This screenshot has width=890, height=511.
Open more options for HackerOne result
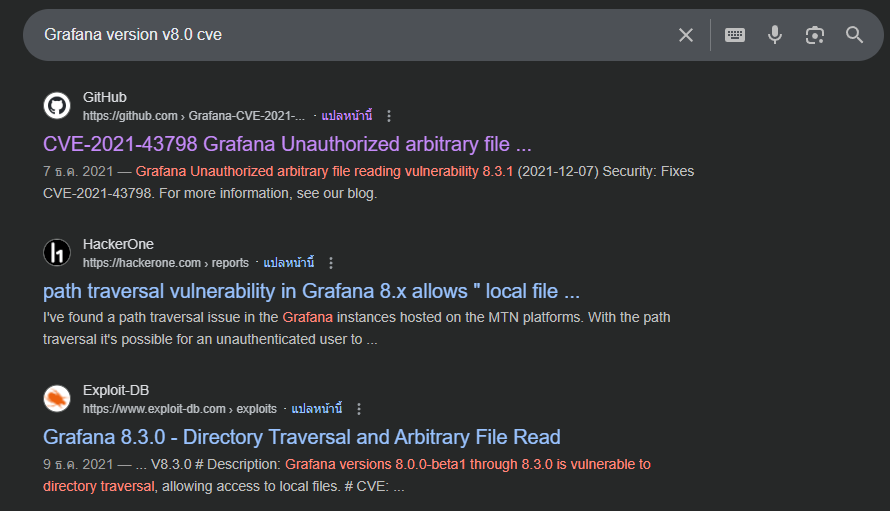pyautogui.click(x=331, y=263)
